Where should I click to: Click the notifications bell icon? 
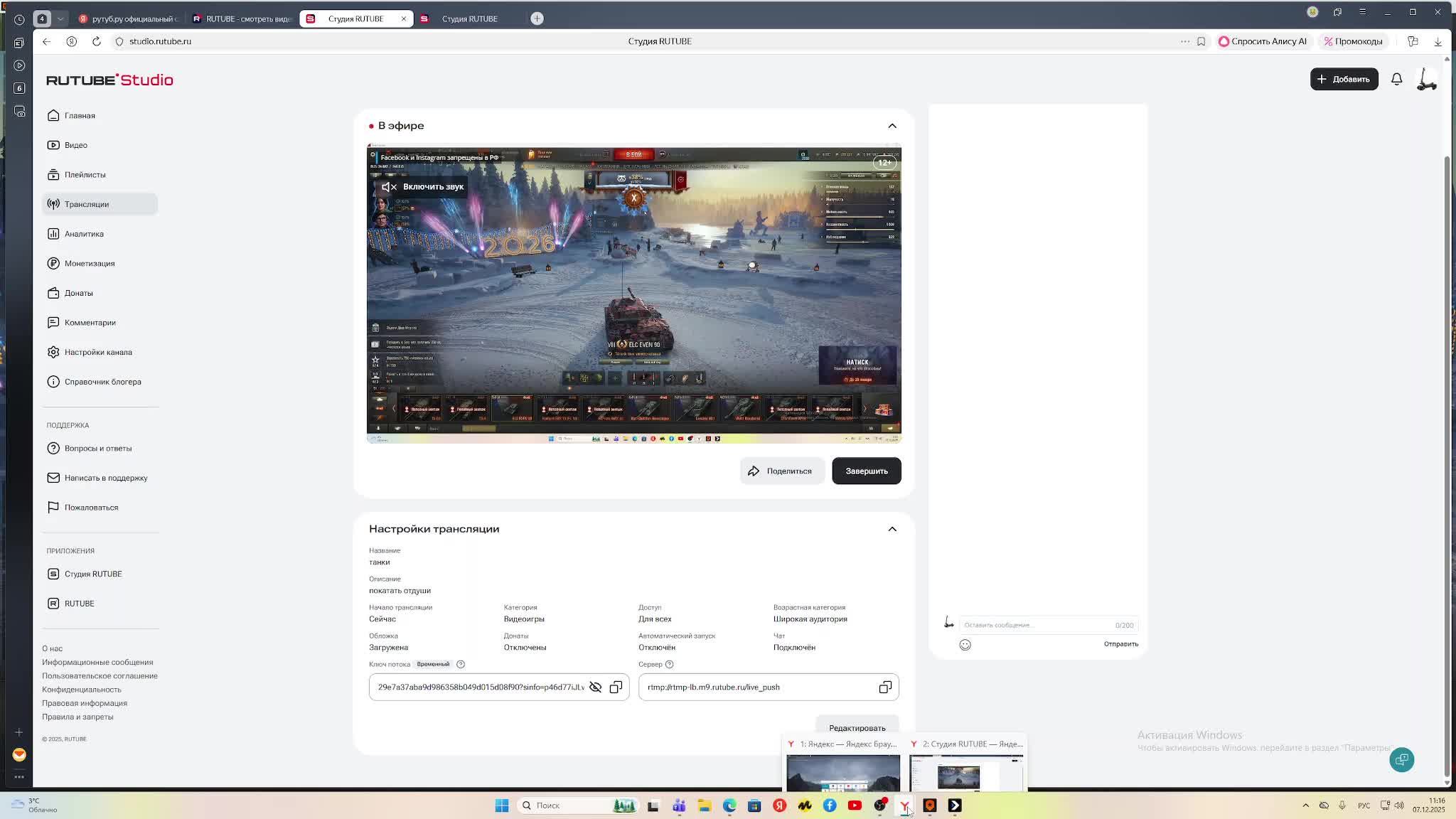click(x=1396, y=80)
